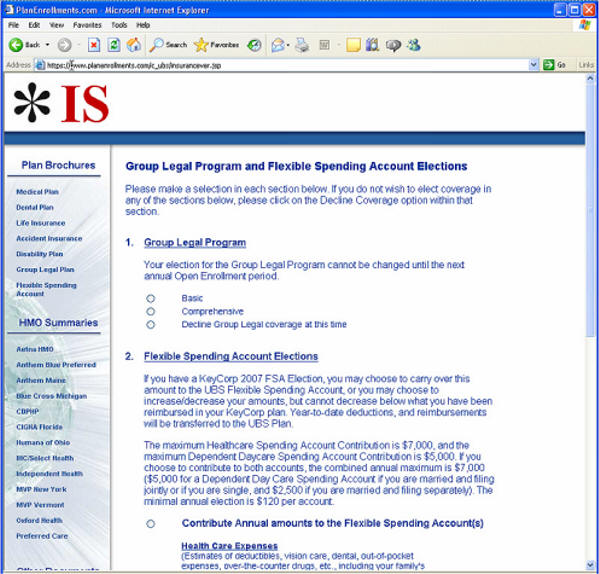Open the Disability Plan link
Viewport: 599px width, 574px height.
39,254
